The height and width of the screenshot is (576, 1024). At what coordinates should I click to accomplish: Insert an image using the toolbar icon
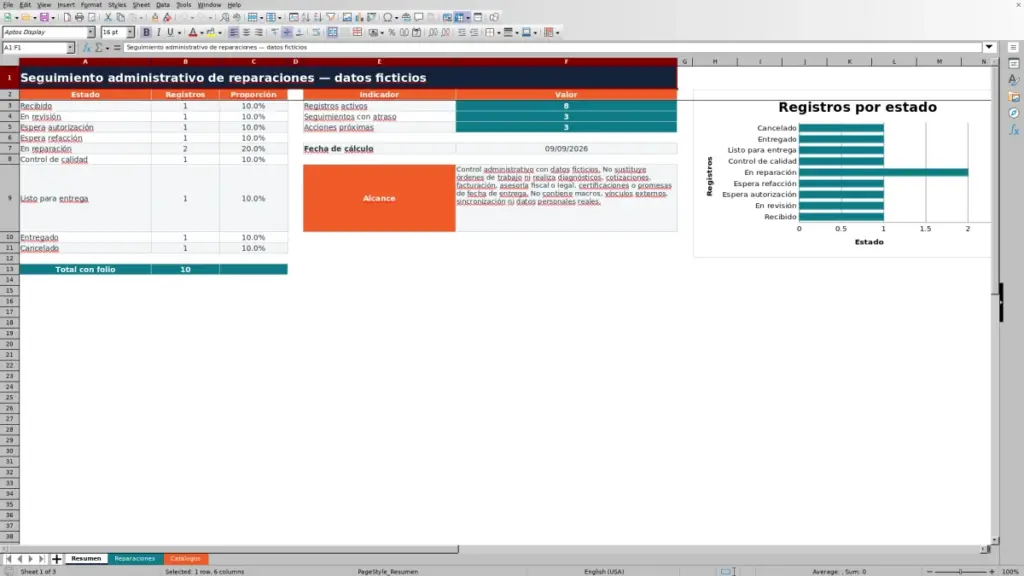(x=347, y=18)
